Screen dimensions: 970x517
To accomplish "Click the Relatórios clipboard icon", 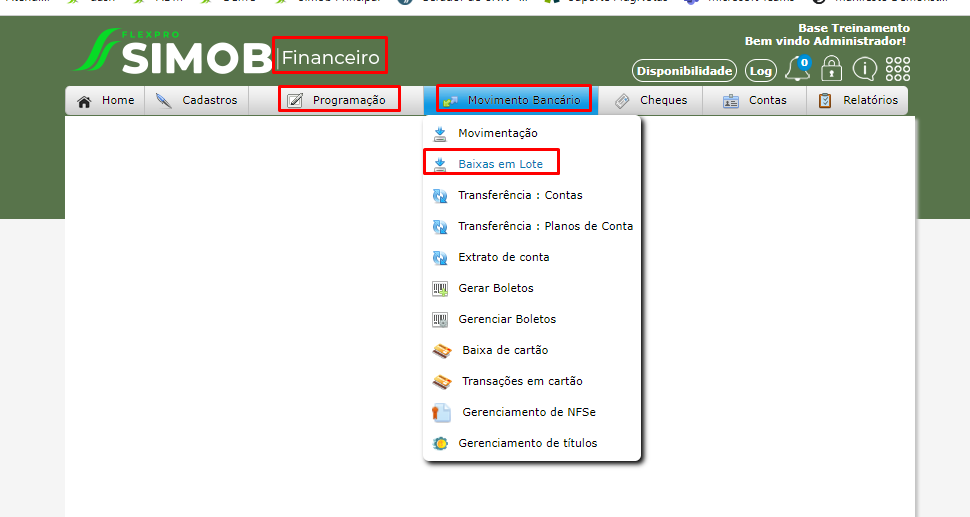I will pyautogui.click(x=825, y=100).
